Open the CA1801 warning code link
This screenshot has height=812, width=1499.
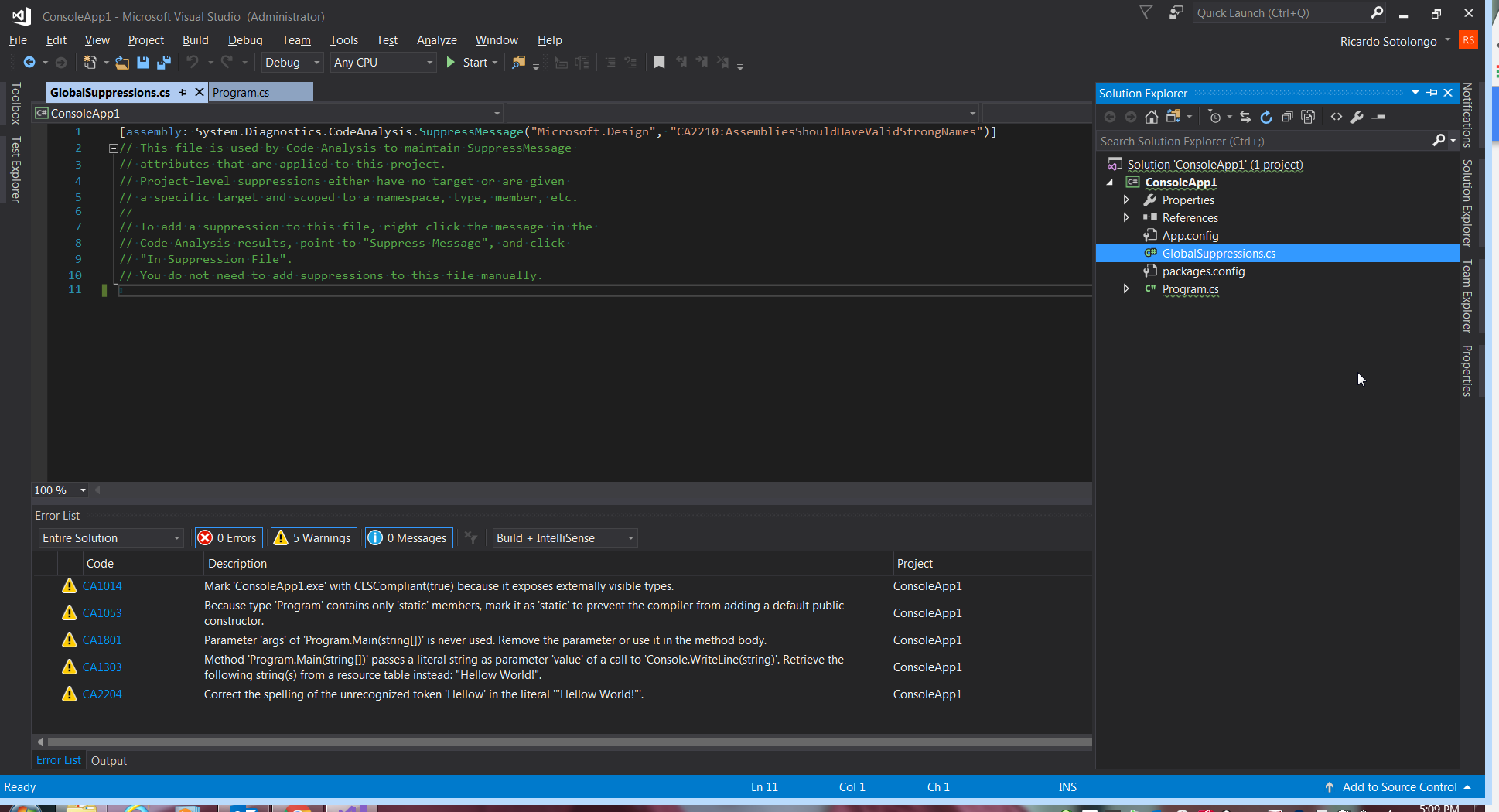[102, 640]
